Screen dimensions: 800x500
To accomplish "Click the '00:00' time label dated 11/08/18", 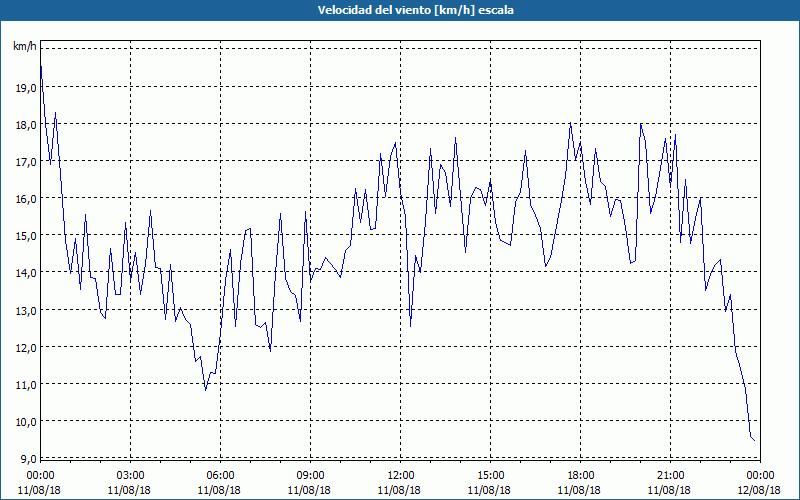I will (x=40, y=476).
